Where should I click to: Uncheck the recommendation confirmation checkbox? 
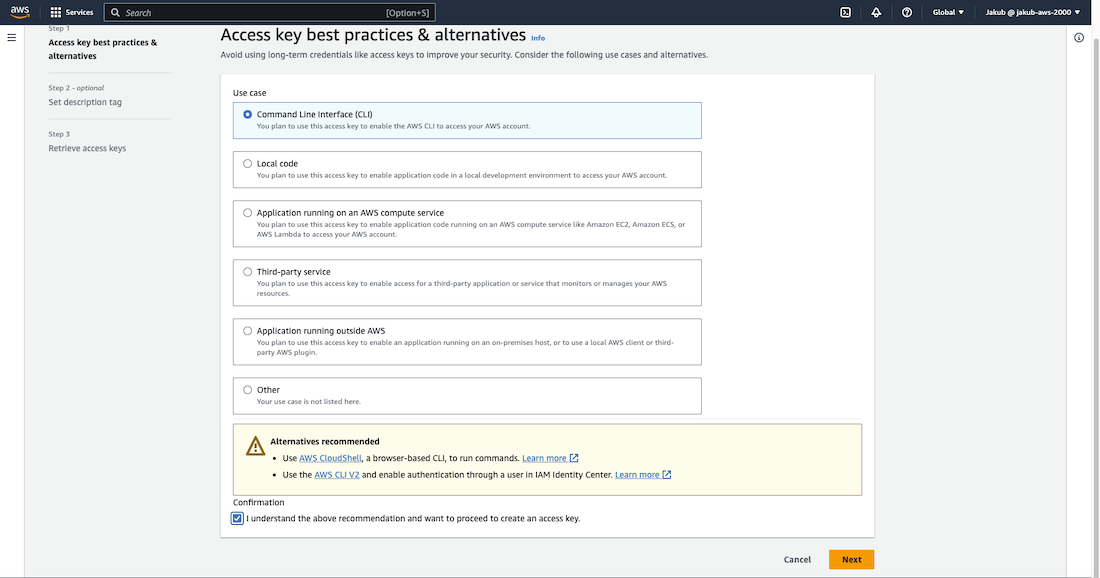coord(237,518)
